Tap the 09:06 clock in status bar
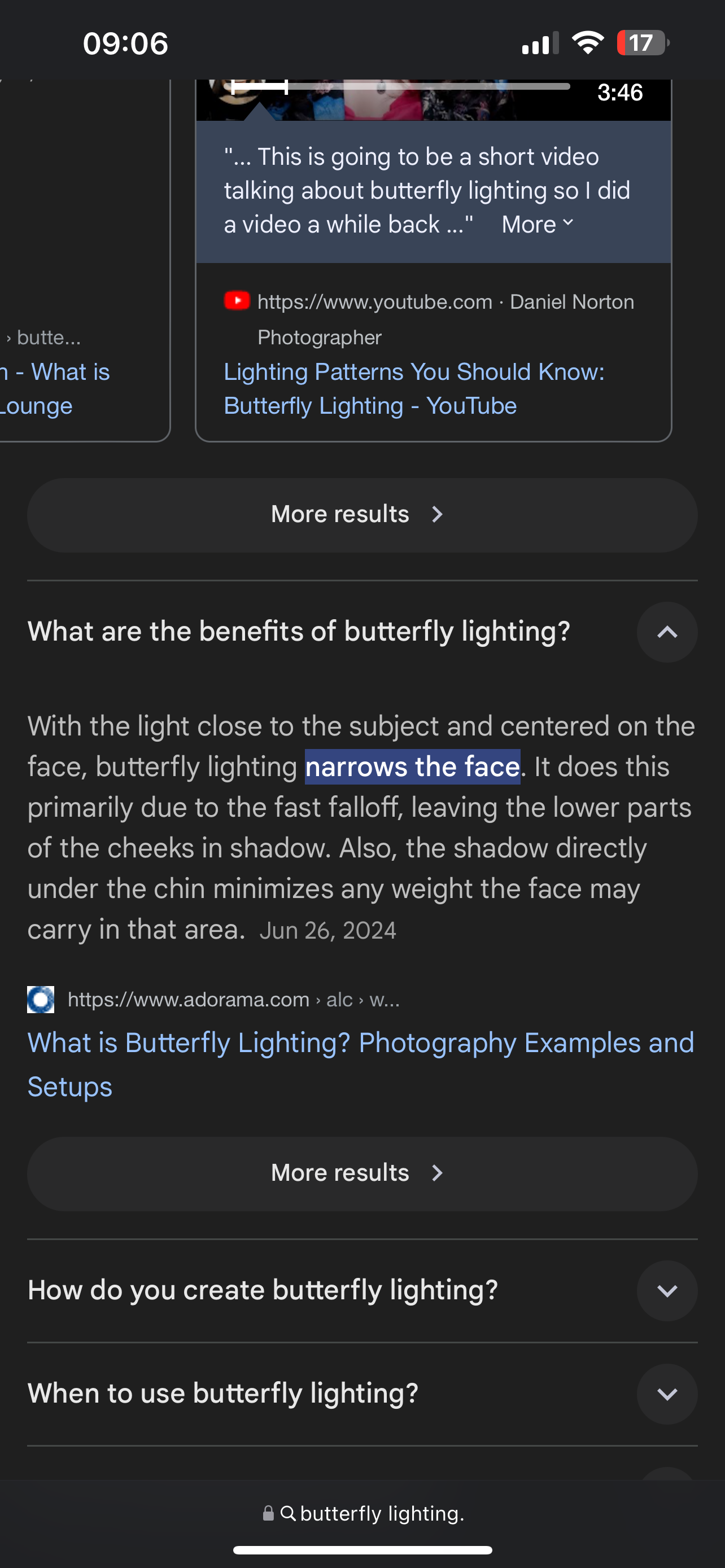Viewport: 725px width, 1568px height. [x=125, y=43]
